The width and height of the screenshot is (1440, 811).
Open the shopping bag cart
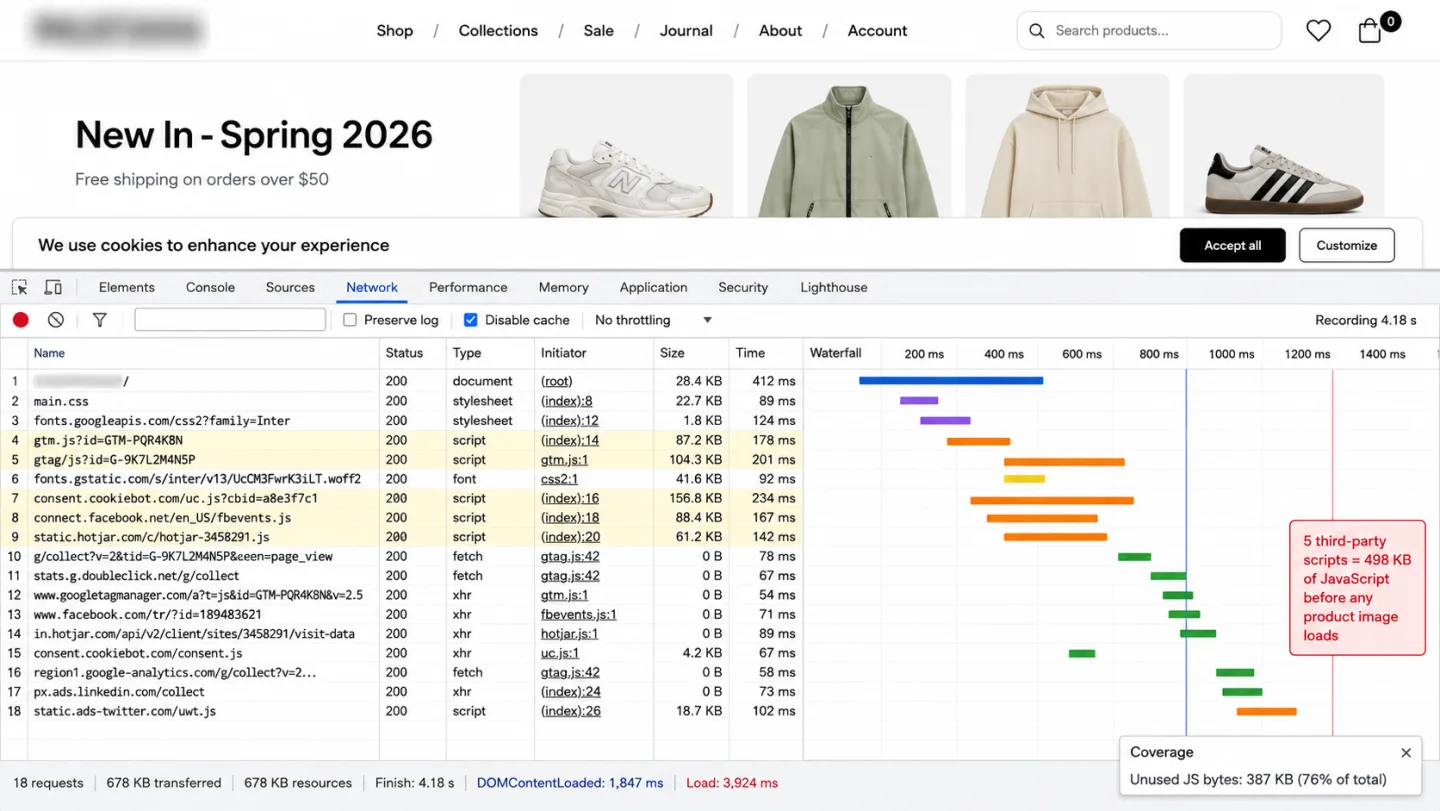1369,31
